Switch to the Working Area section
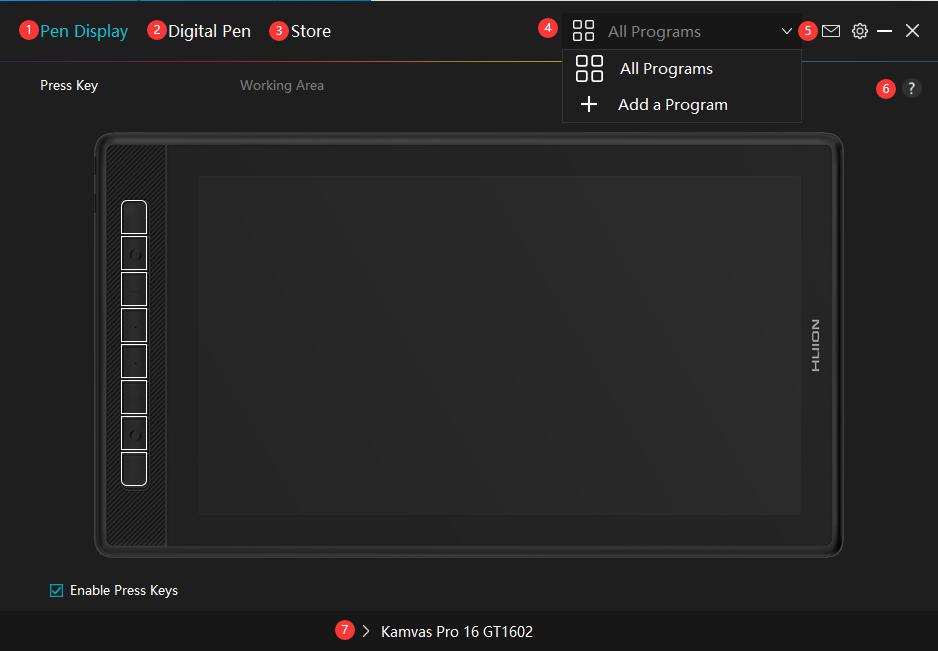This screenshot has height=651, width=938. 282,85
